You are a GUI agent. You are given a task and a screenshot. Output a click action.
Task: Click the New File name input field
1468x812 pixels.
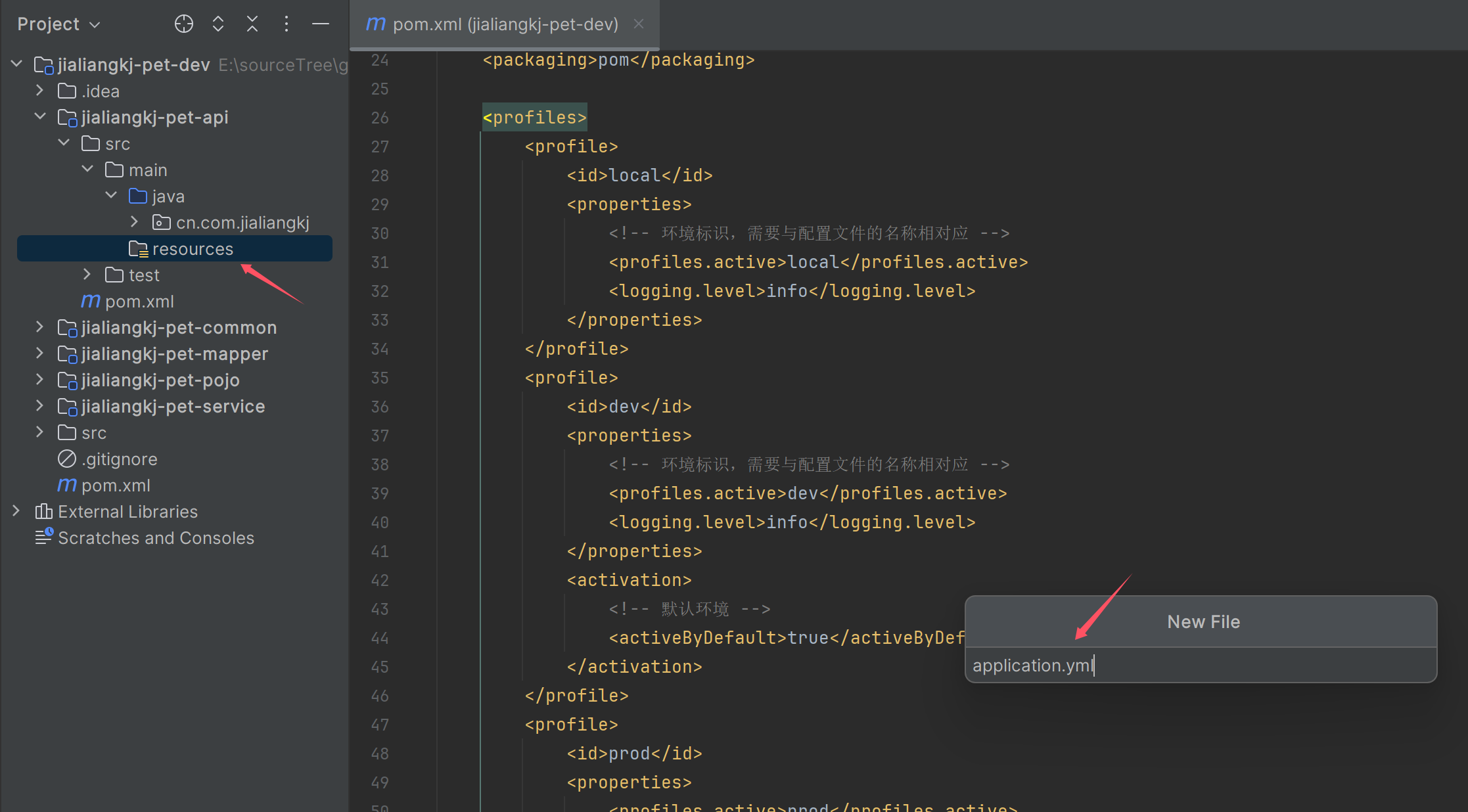coord(1201,665)
